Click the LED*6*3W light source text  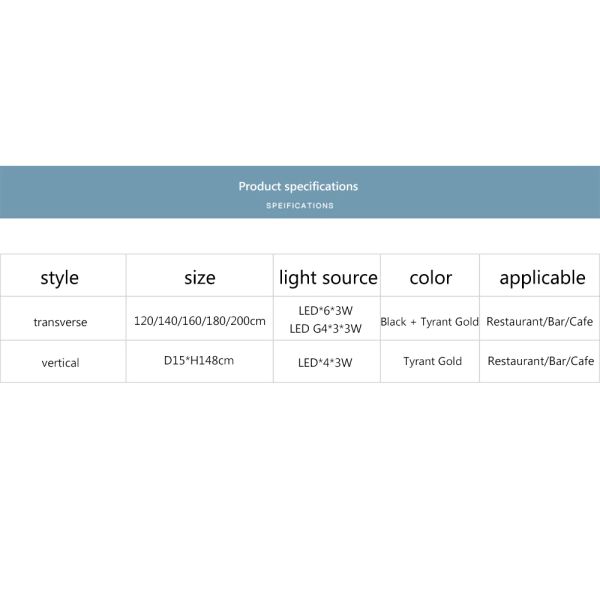[326, 311]
